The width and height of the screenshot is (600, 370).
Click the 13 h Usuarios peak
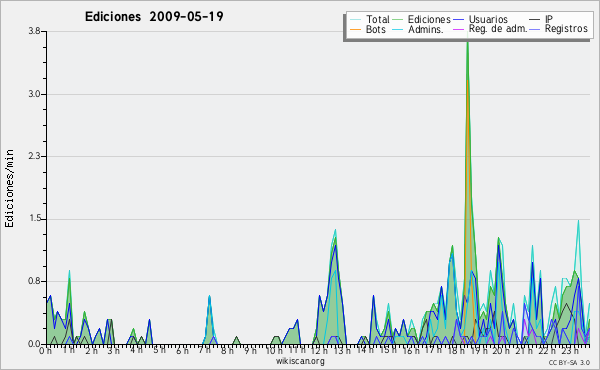coord(336,246)
